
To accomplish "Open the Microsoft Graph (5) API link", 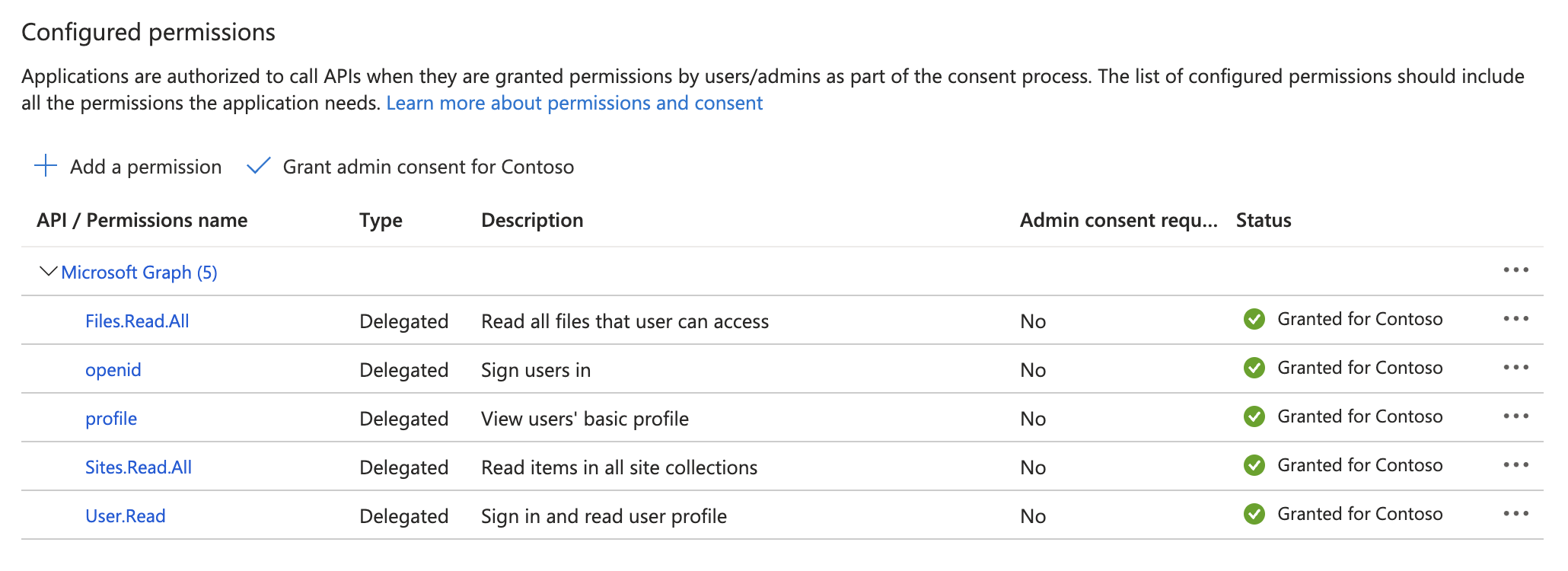I will 139,273.
